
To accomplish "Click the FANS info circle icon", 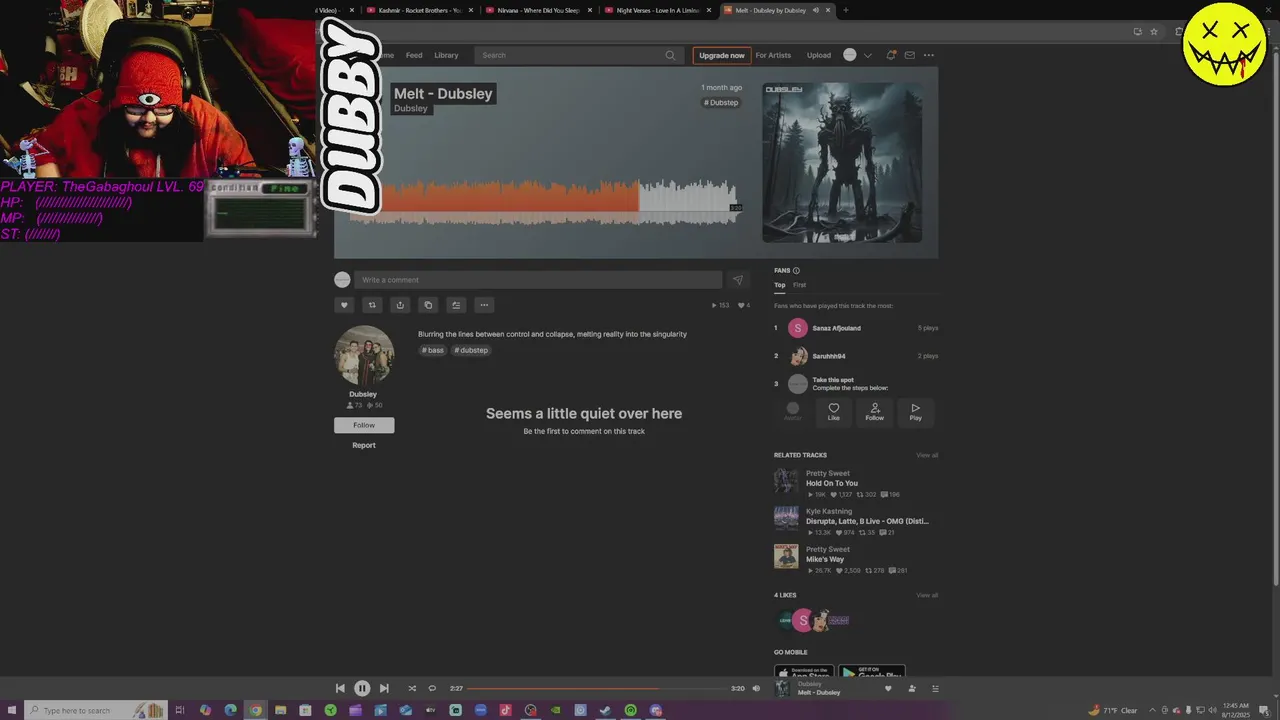I will (x=796, y=270).
